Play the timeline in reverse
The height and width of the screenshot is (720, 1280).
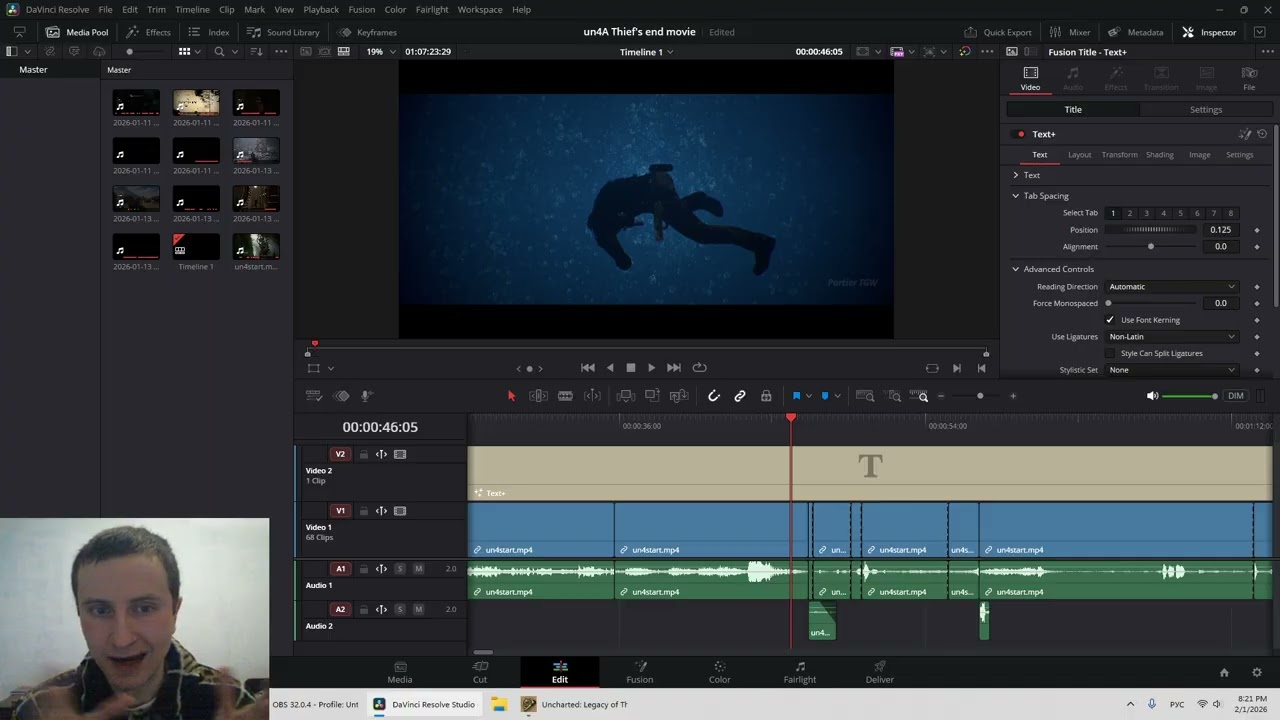[x=610, y=368]
